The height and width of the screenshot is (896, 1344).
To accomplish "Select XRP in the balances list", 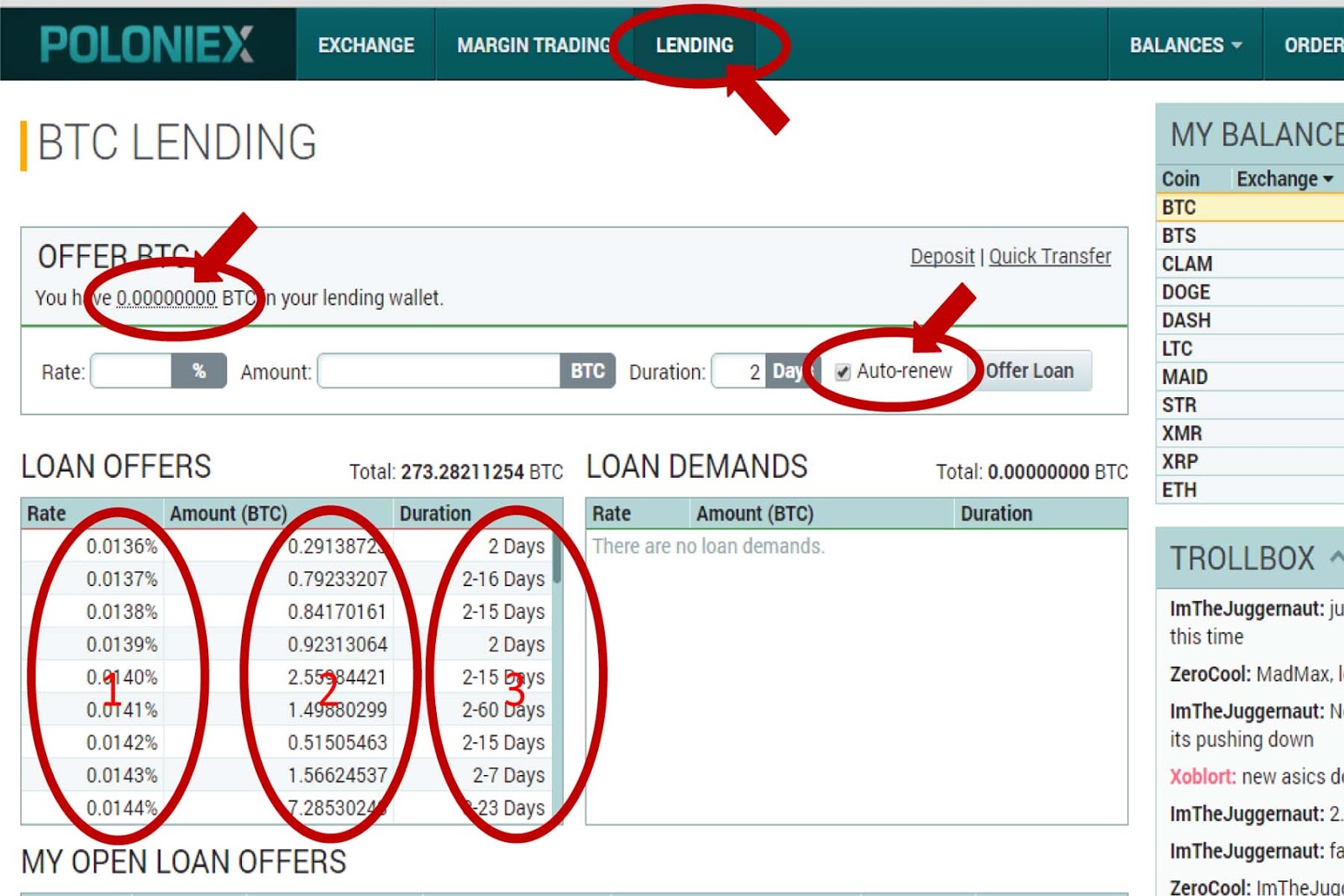I will click(1250, 462).
